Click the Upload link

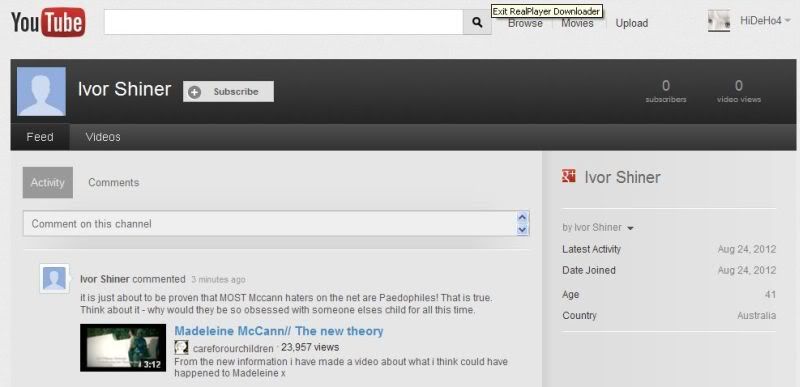pyautogui.click(x=632, y=23)
